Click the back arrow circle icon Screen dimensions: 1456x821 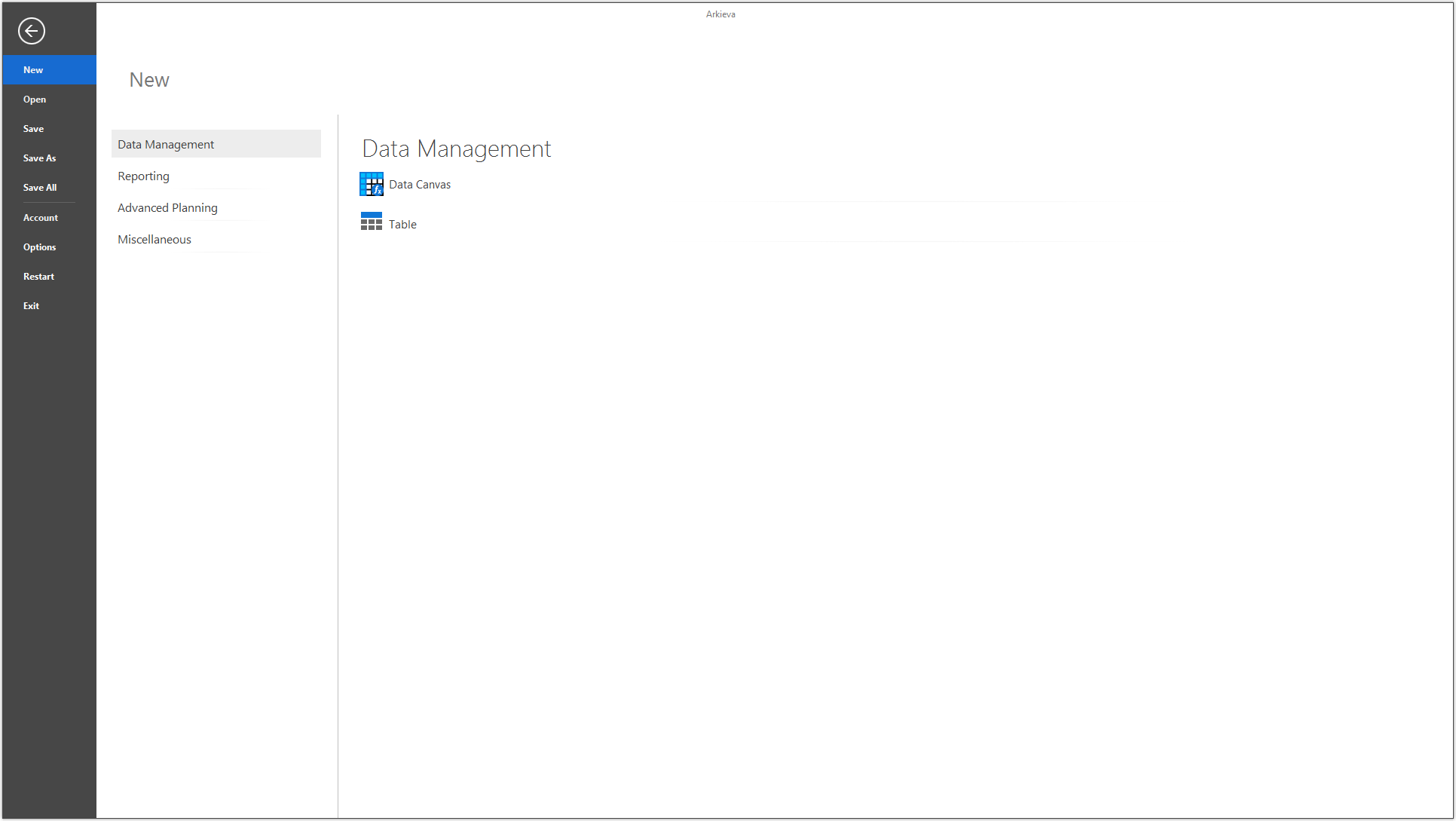[x=31, y=31]
